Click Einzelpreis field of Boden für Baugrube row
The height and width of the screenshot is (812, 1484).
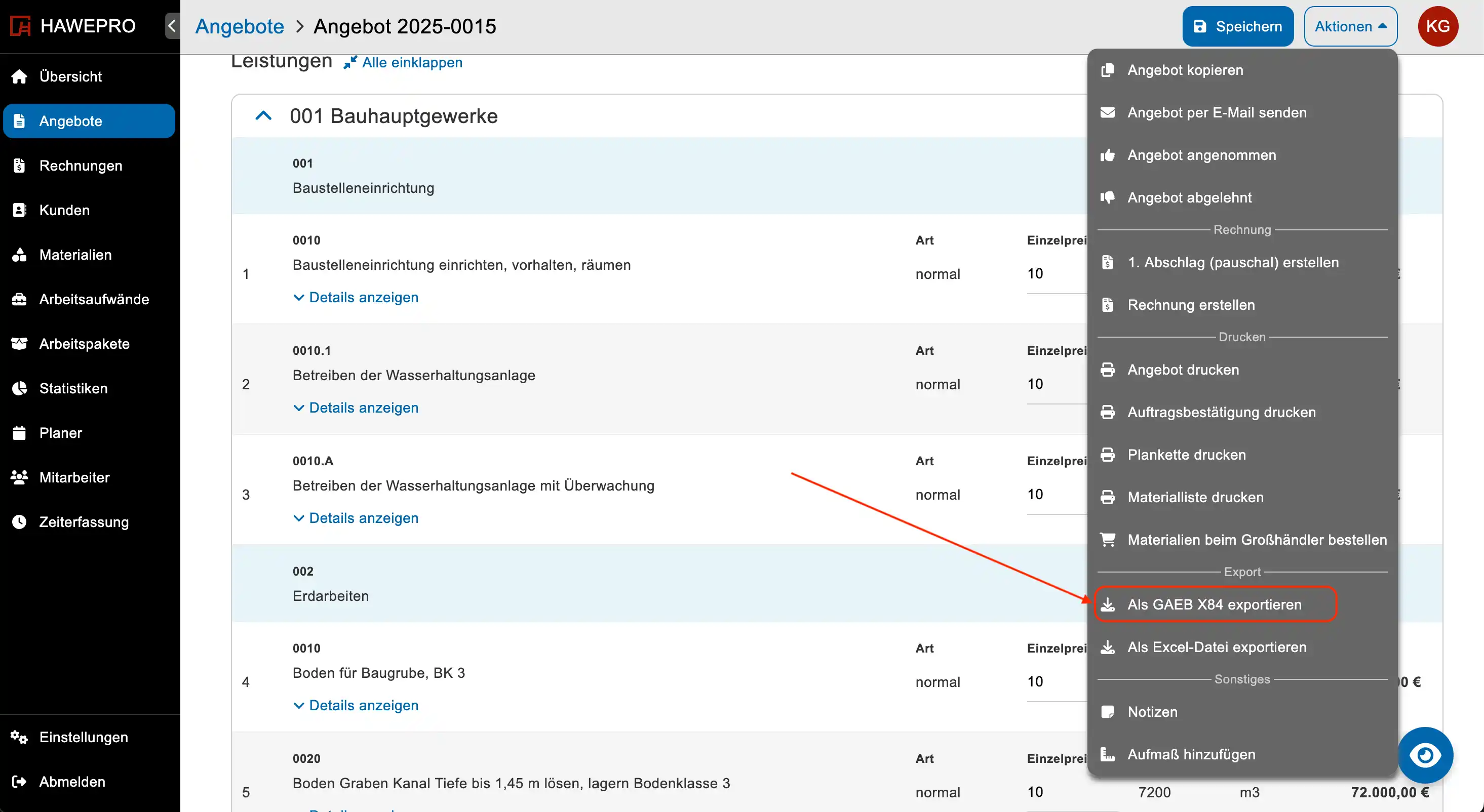[1057, 682]
